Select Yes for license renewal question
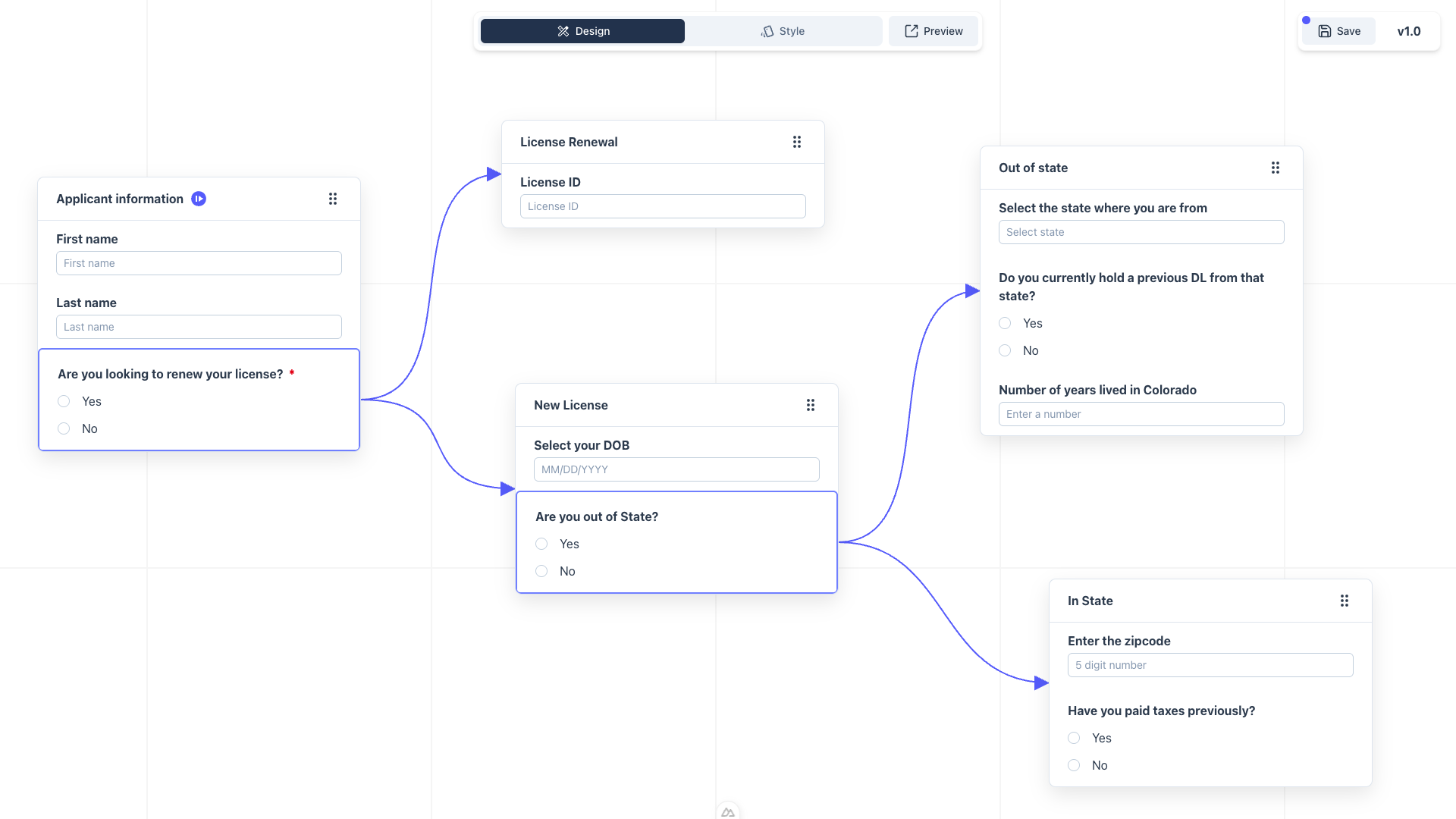The height and width of the screenshot is (819, 1456). (64, 401)
